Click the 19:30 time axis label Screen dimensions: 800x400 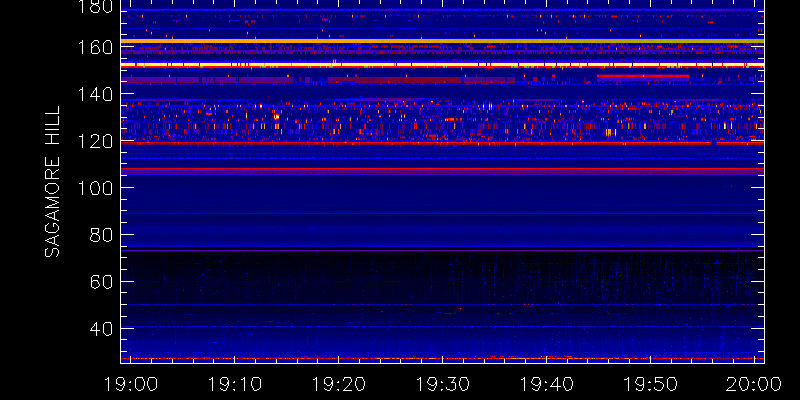pos(442,384)
